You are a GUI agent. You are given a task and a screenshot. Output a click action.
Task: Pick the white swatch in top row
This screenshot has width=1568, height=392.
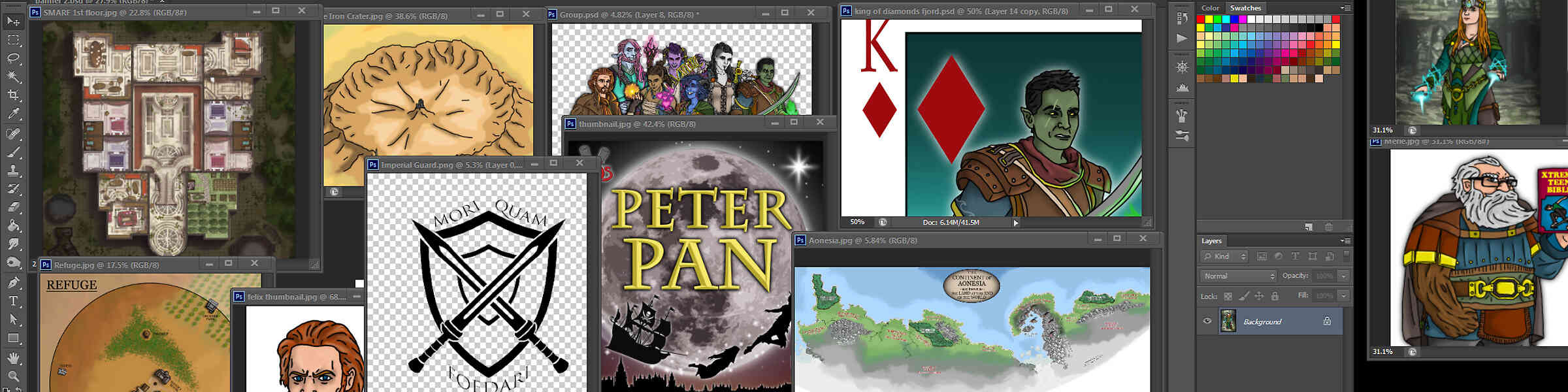pyautogui.click(x=1252, y=20)
